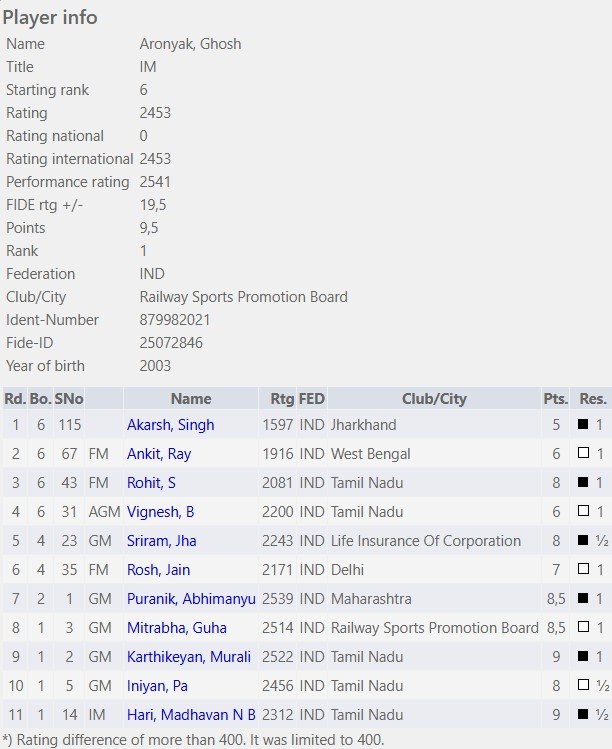Open player link Vignesh, B
612x749 pixels.
click(x=160, y=512)
